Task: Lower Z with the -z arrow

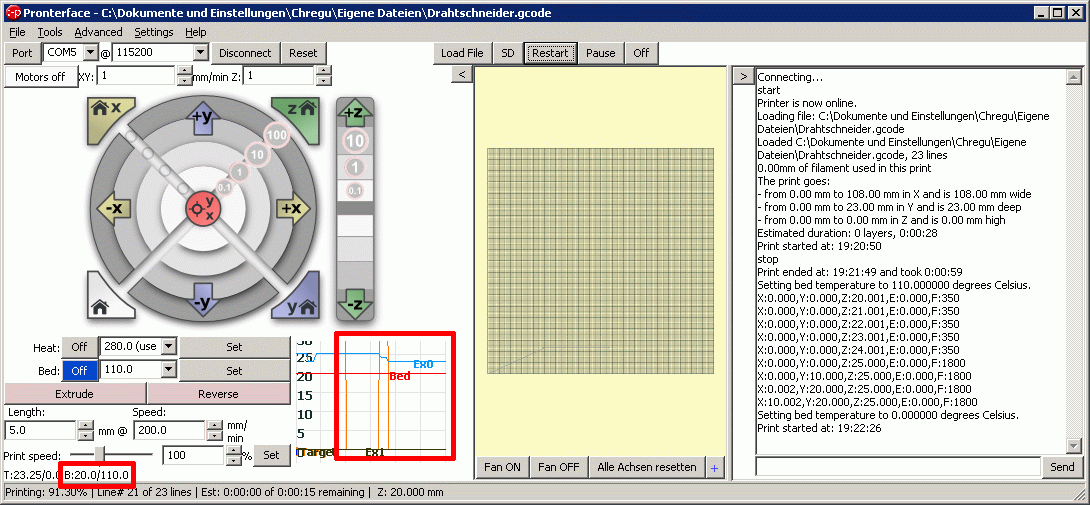Action: point(355,303)
